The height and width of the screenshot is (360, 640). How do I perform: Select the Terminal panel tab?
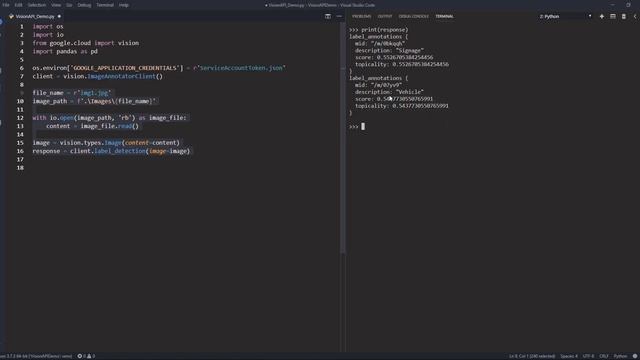click(x=444, y=16)
